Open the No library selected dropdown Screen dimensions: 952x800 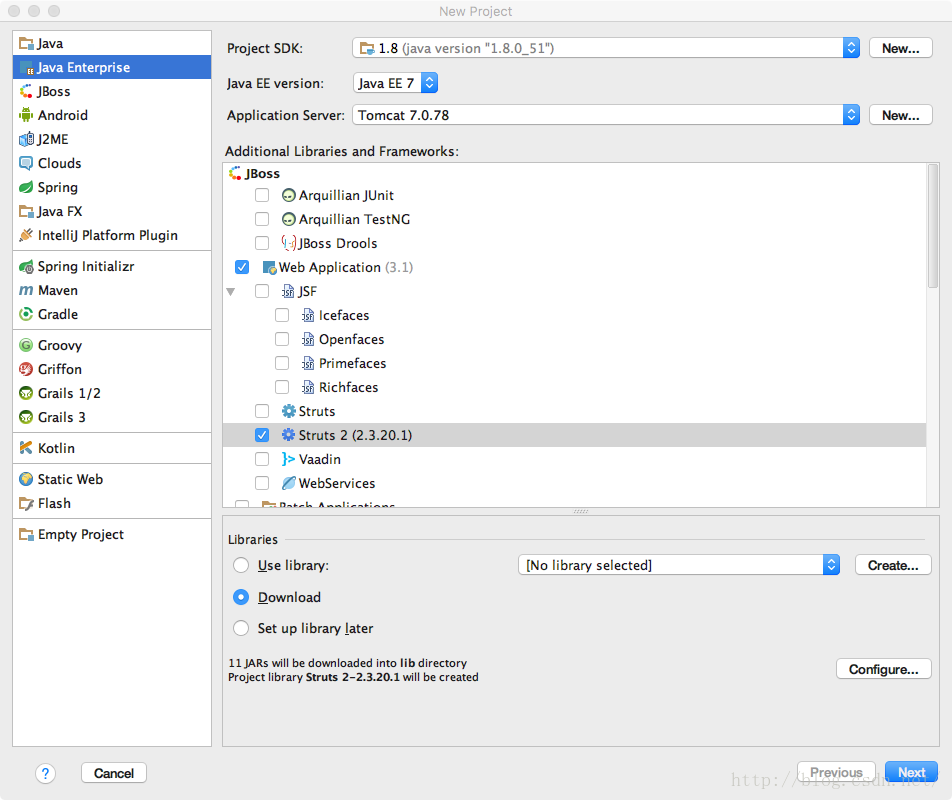(679, 565)
